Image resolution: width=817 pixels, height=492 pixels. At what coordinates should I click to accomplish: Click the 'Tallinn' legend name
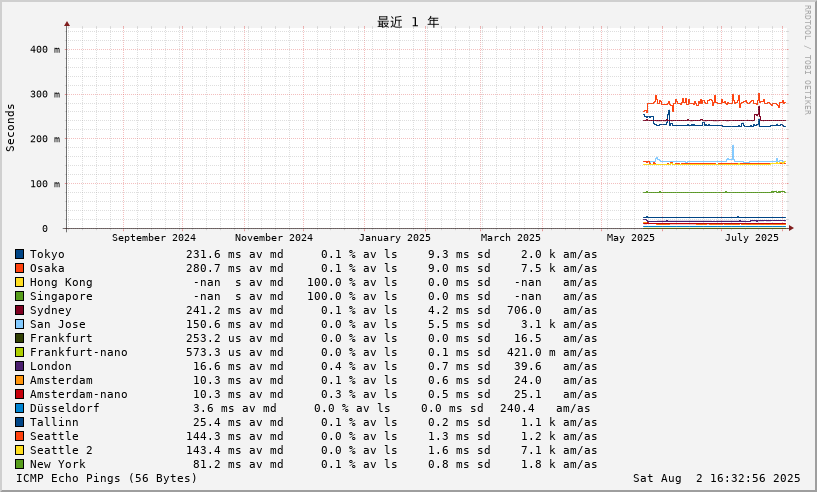[x=54, y=422]
